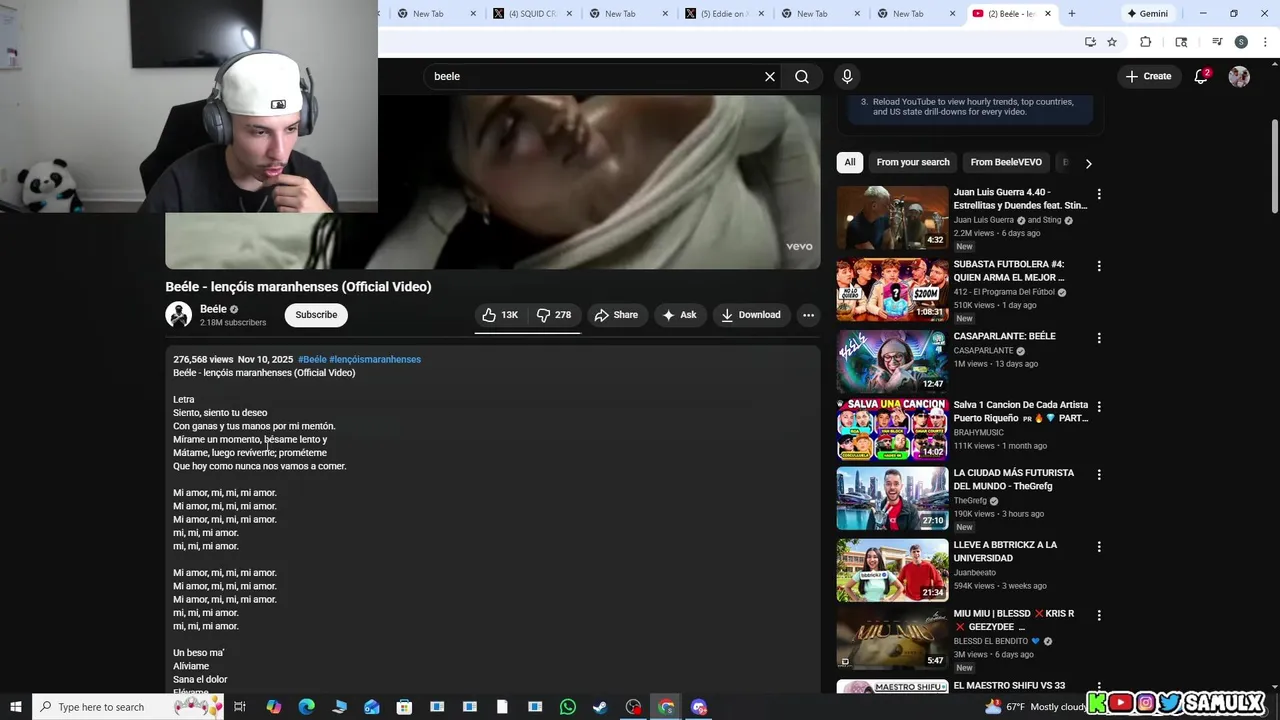Screen dimensions: 1280x720
Task: Click the Create button
Action: (x=1148, y=76)
